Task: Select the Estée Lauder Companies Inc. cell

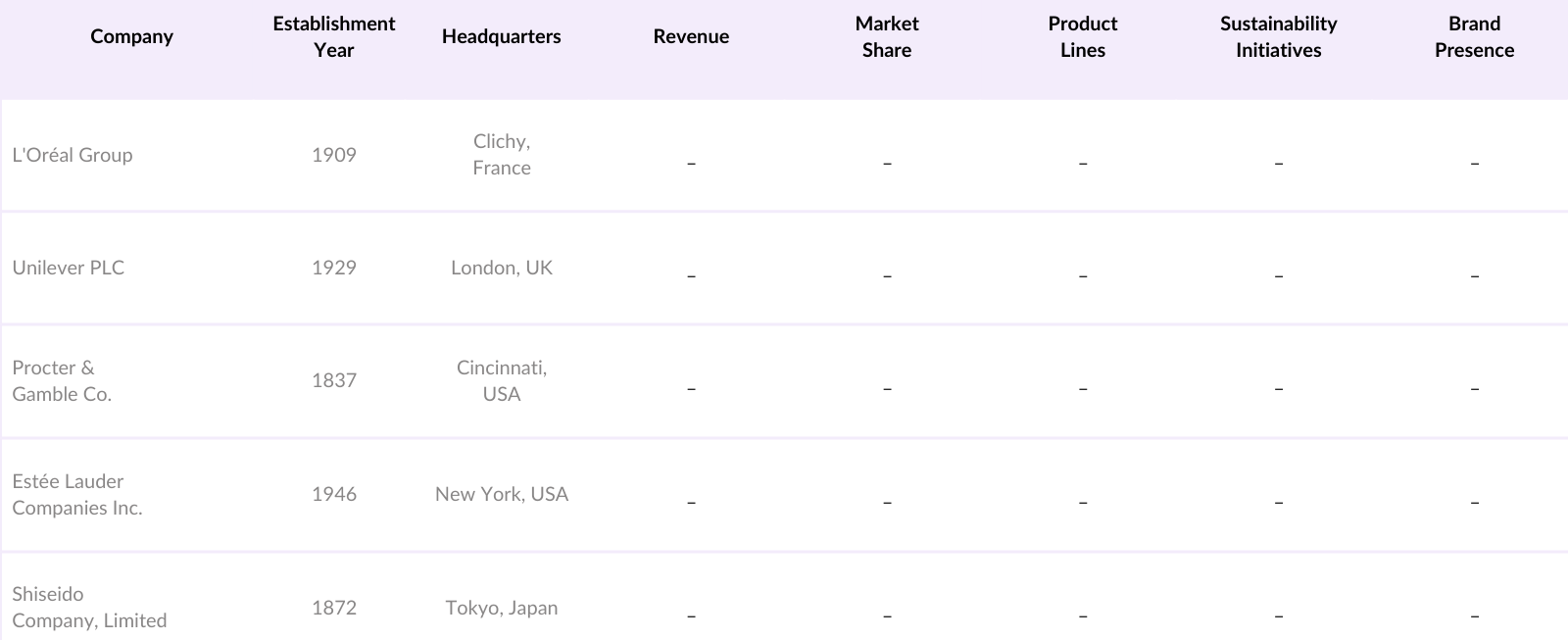Action: click(x=77, y=494)
